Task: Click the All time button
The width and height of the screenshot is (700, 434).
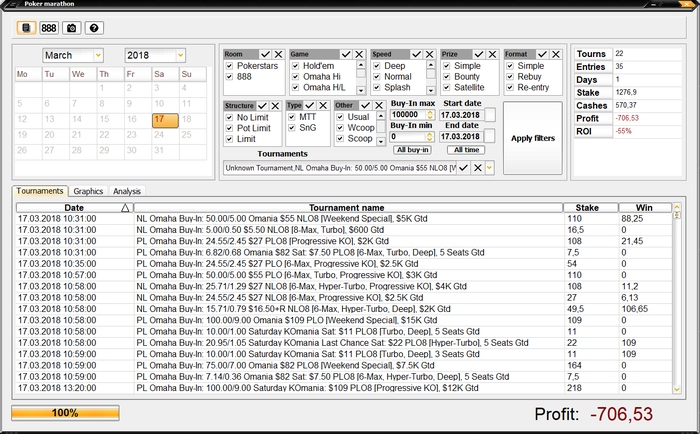Action: [466, 150]
